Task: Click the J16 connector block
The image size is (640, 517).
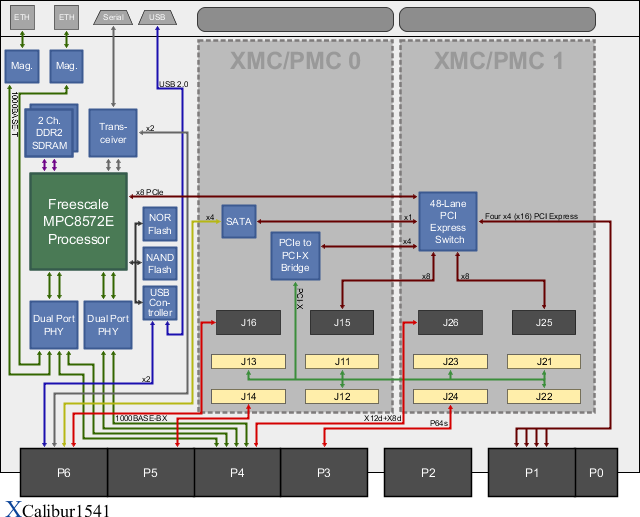Action: (x=248, y=322)
